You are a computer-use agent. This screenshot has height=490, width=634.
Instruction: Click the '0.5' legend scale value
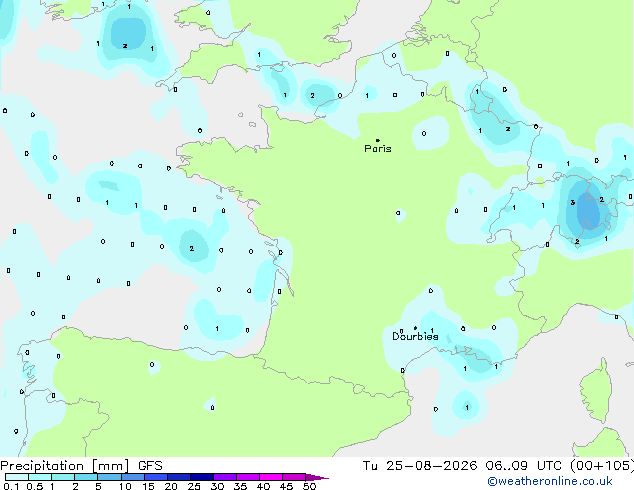[x=34, y=486]
